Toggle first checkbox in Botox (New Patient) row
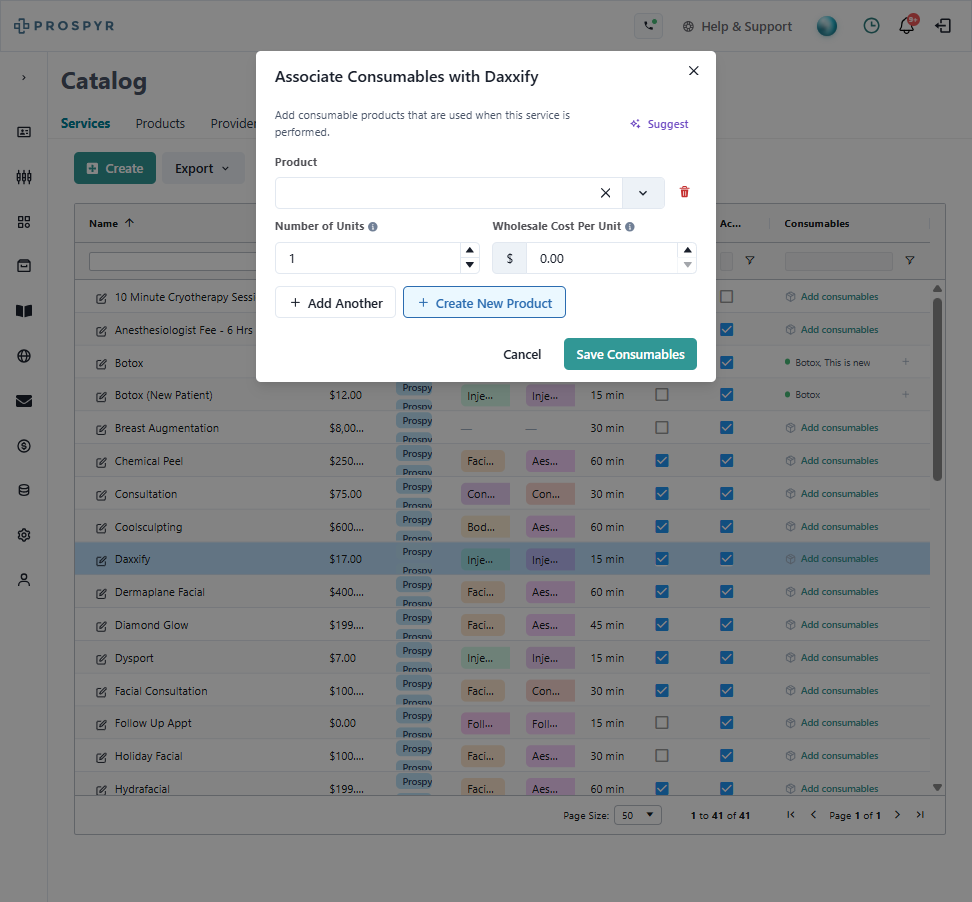 [x=662, y=395]
